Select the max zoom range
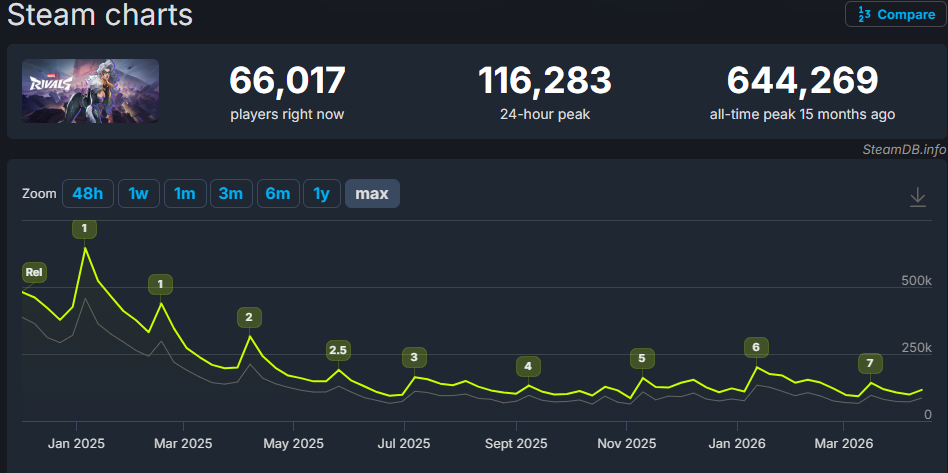The image size is (948, 473). (372, 194)
